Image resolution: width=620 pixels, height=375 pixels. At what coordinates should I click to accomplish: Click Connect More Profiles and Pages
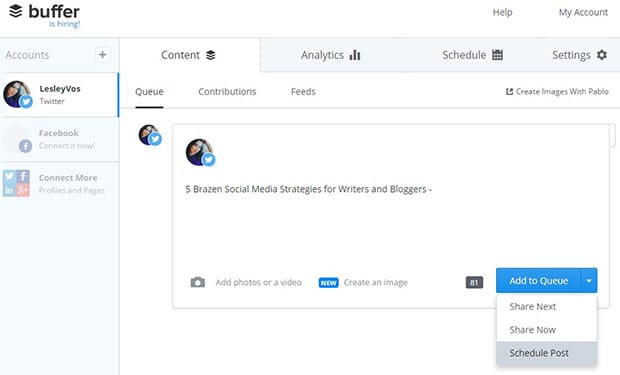point(59,184)
